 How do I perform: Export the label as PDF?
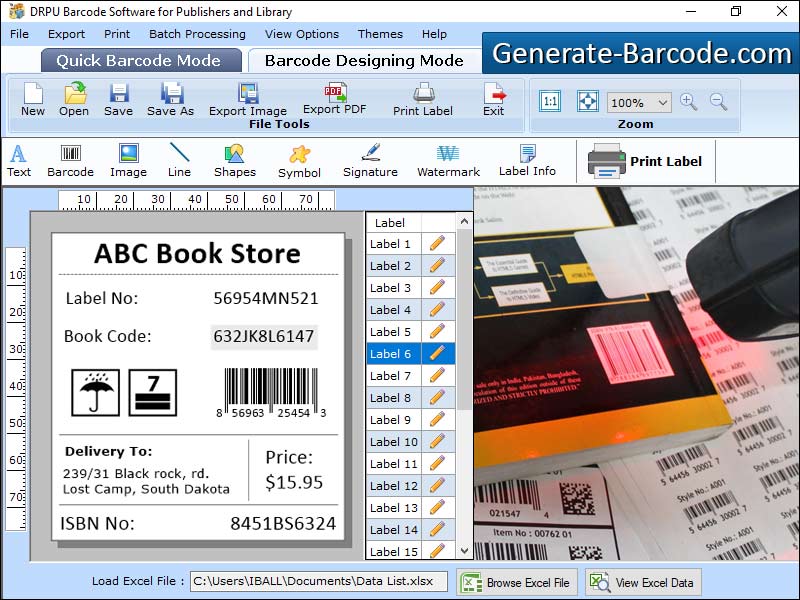pyautogui.click(x=335, y=100)
